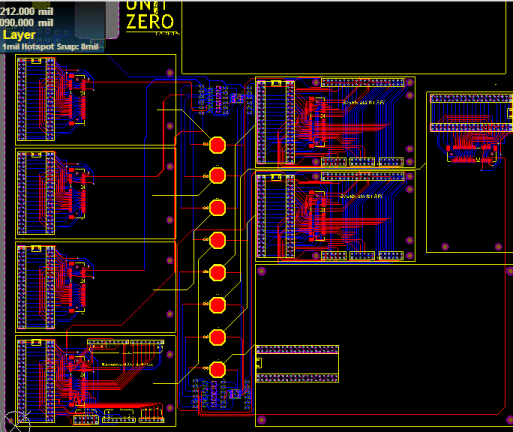Click silkscreen label text on bottom-left module
This screenshot has height=432, width=513.
(x=127, y=365)
